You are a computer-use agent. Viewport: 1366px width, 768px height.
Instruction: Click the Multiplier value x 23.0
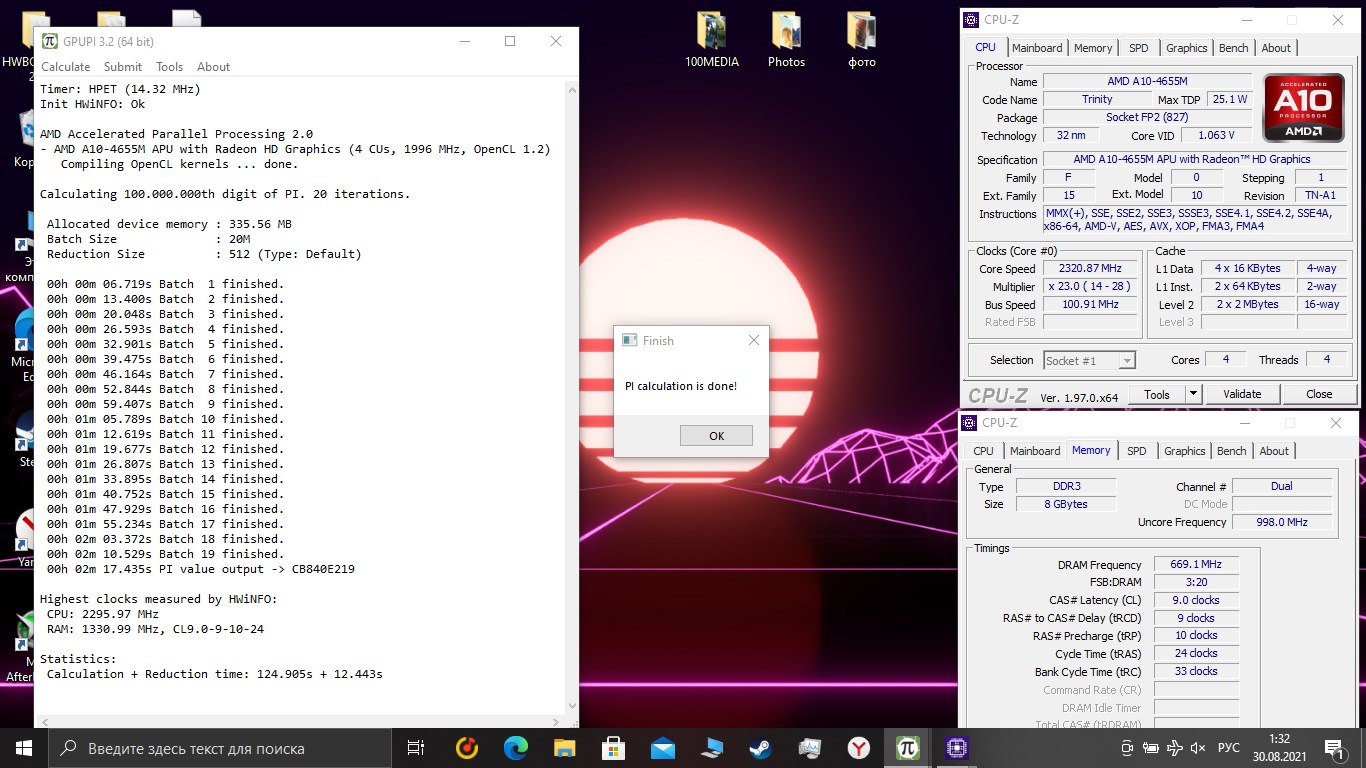[x=1089, y=286]
